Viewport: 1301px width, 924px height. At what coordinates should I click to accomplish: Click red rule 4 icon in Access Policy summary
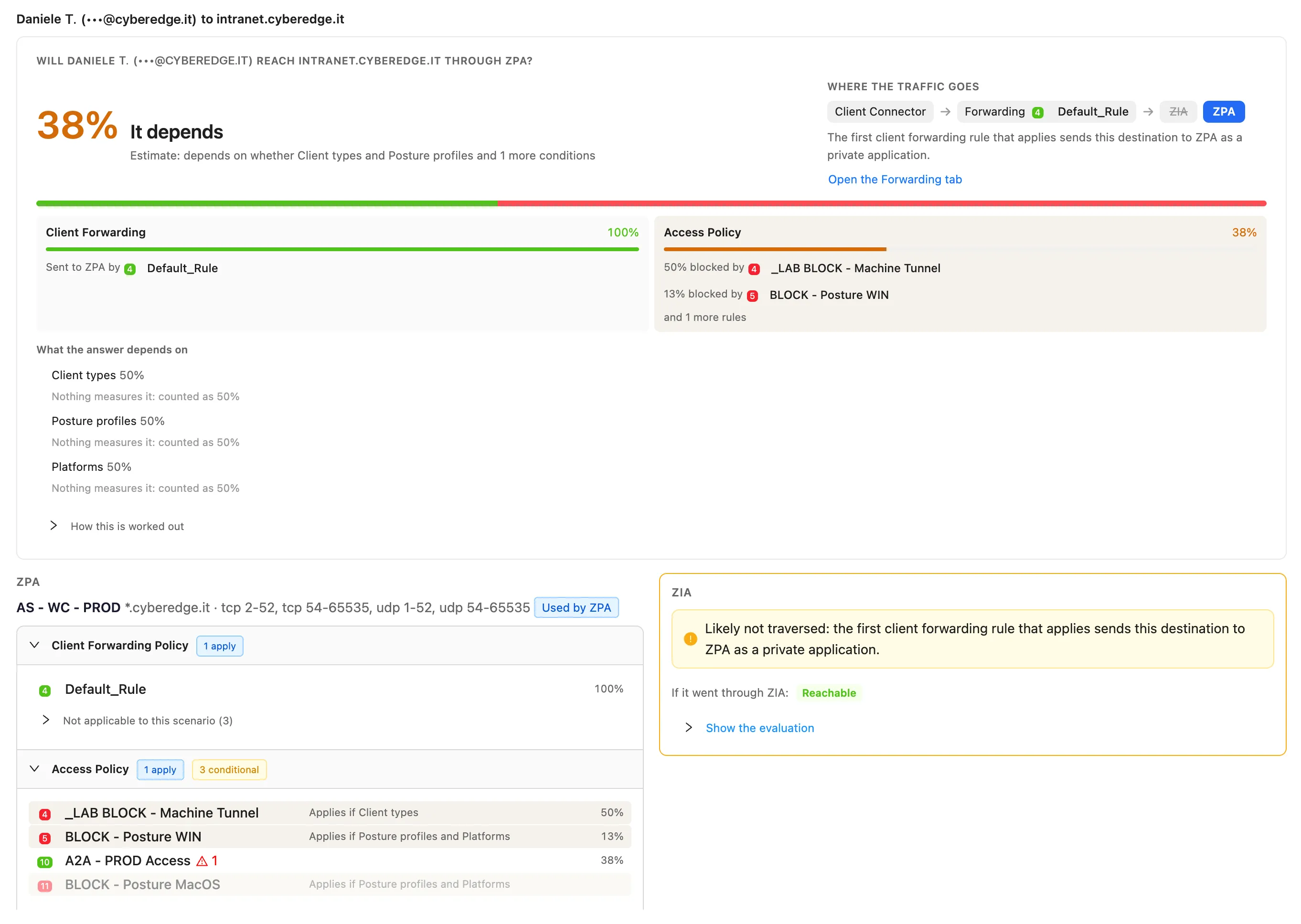(x=754, y=269)
